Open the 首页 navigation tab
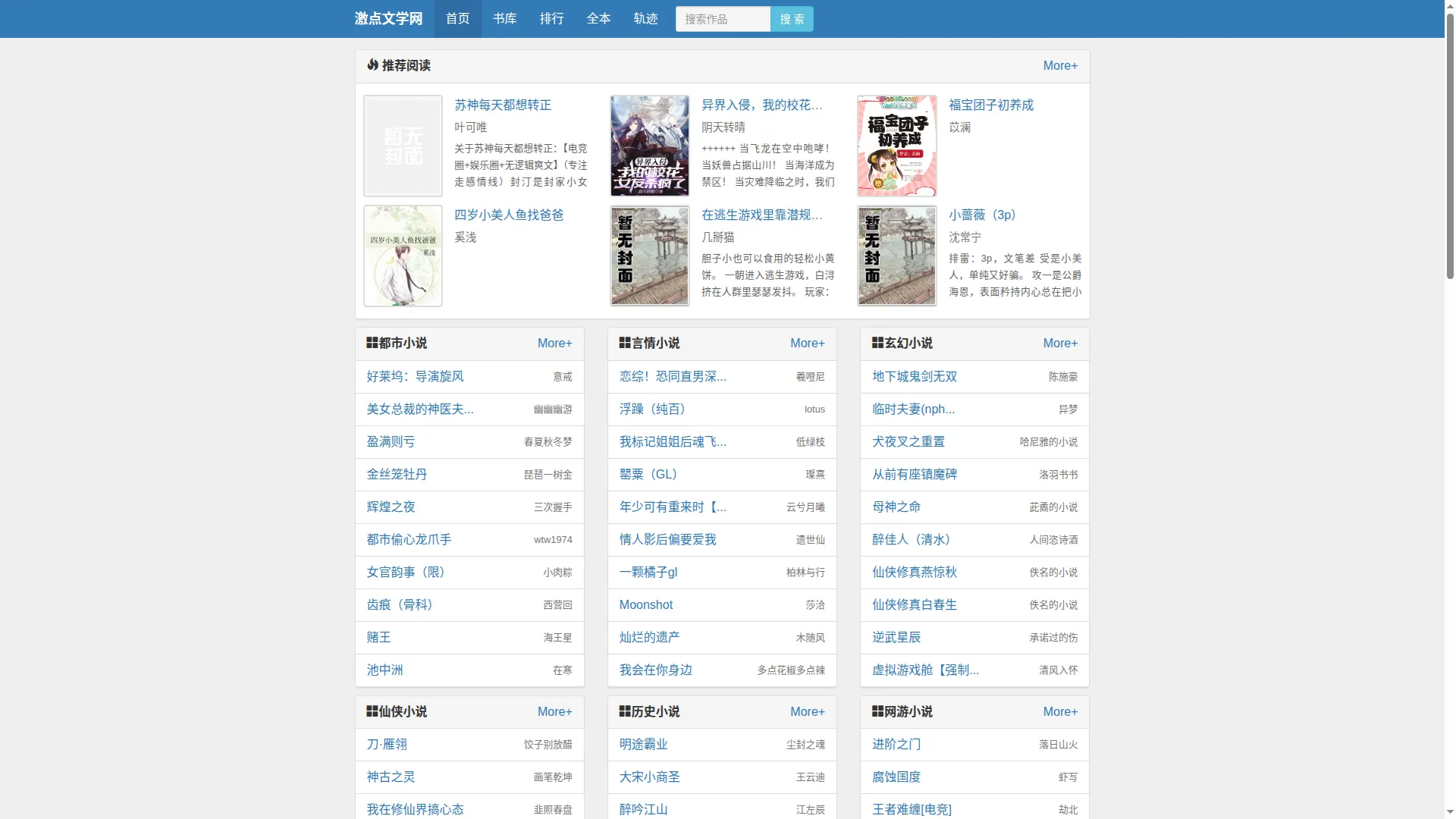This screenshot has width=1456, height=819. pos(457,18)
